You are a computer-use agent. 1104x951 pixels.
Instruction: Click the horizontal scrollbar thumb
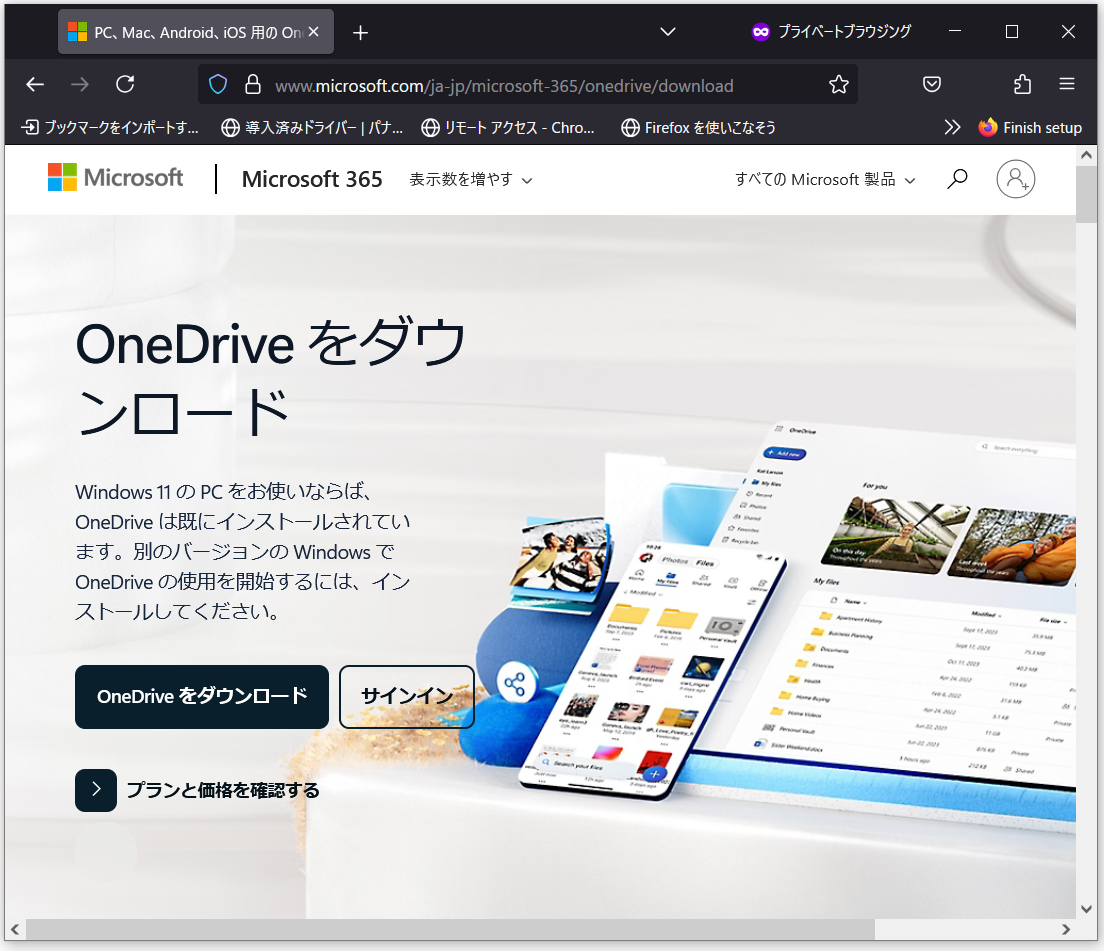[451, 929]
